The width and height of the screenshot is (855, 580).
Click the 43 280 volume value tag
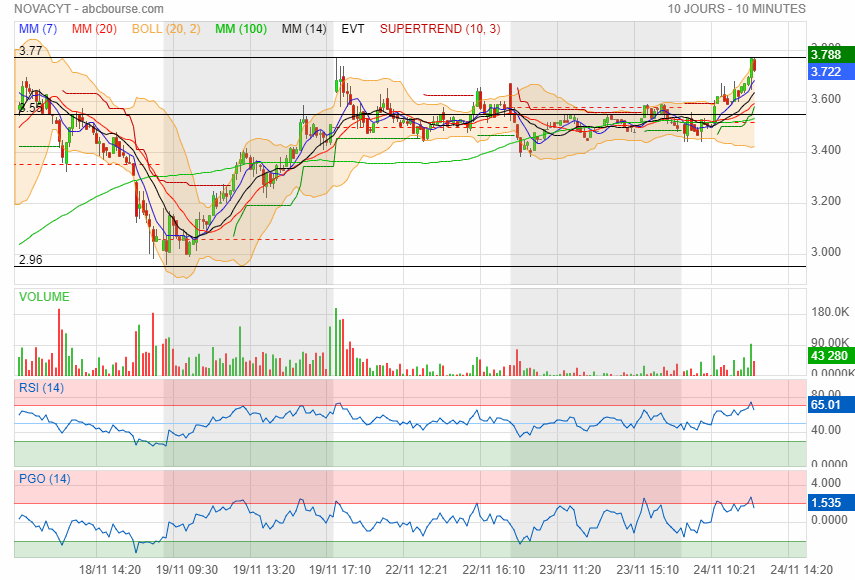point(830,356)
